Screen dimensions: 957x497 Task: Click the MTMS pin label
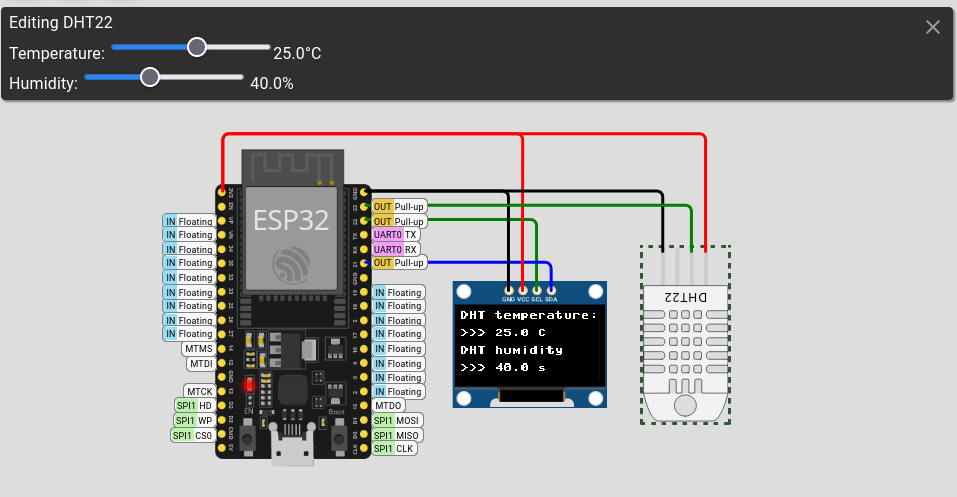click(x=198, y=349)
